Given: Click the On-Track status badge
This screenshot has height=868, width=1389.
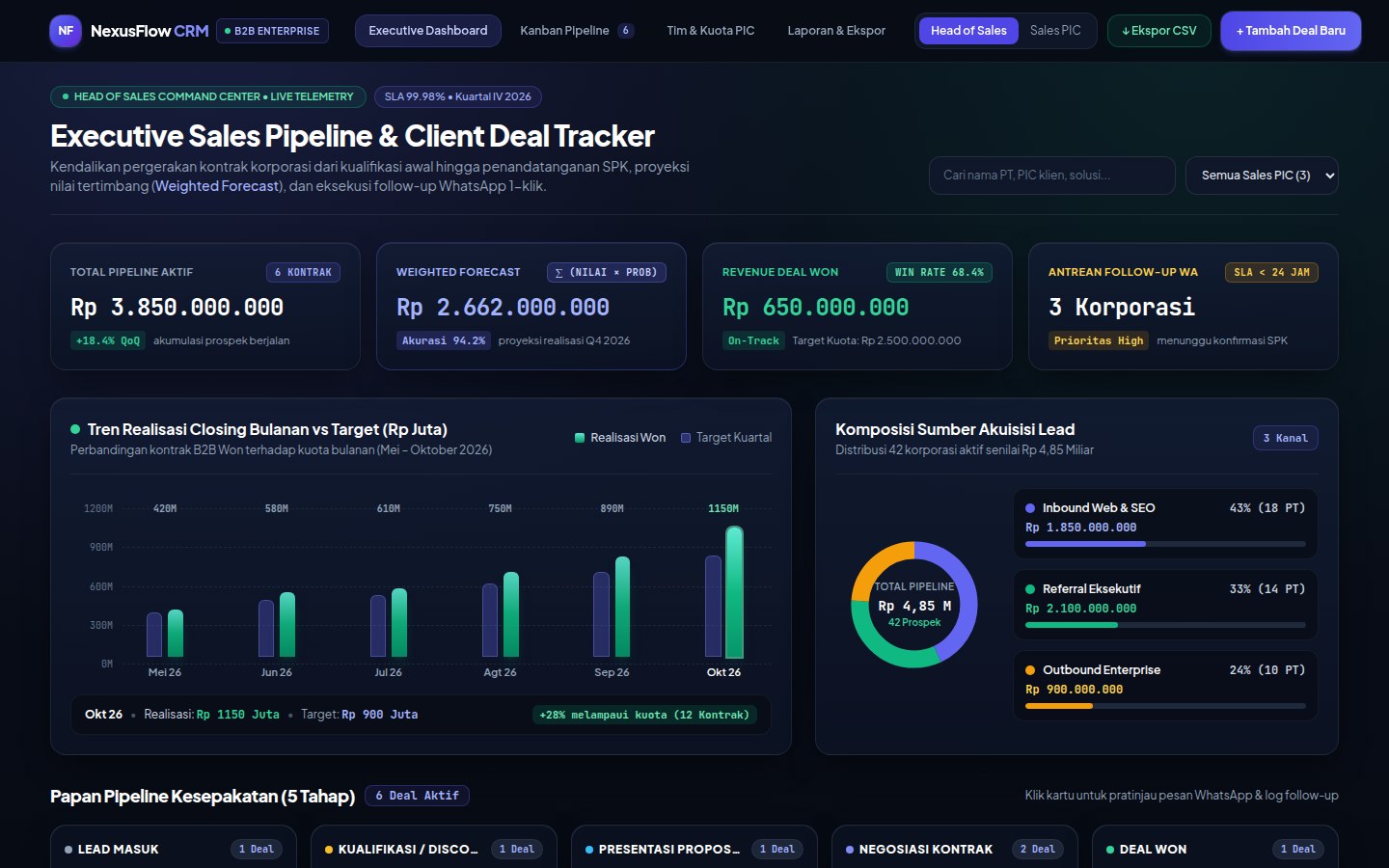Looking at the screenshot, I should (753, 340).
